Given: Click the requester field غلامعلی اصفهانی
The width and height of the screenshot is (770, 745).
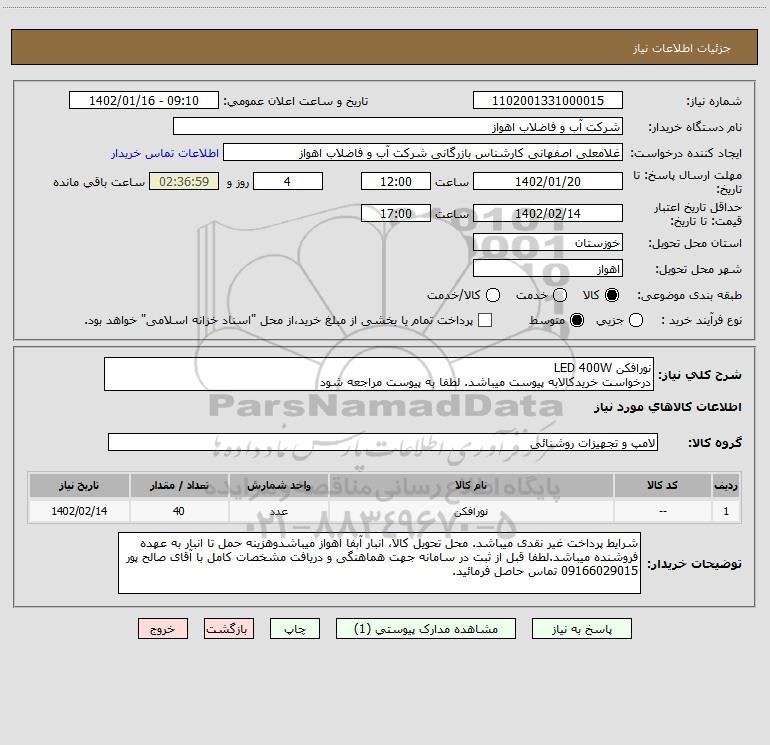Looking at the screenshot, I should 423,153.
